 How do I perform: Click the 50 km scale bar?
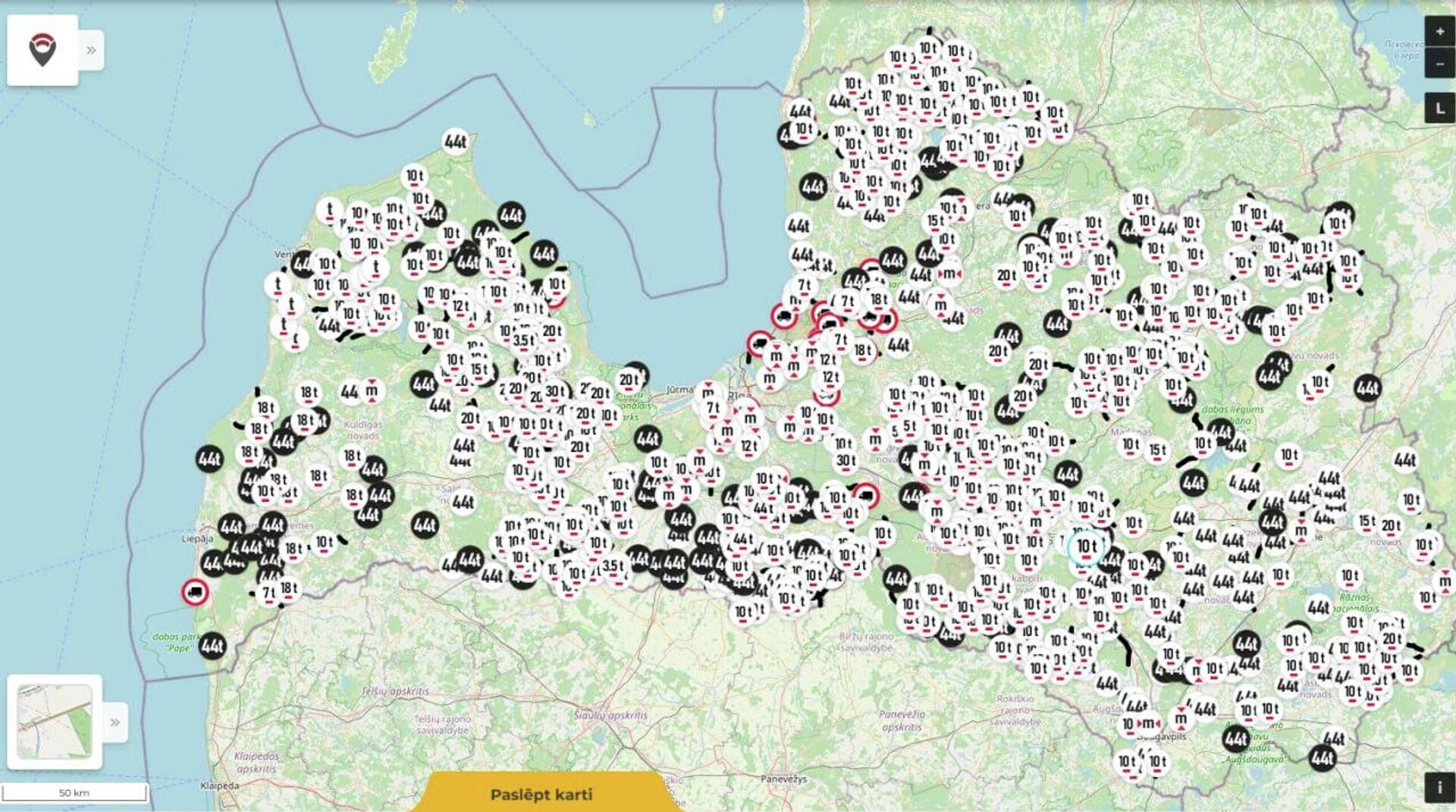[x=74, y=792]
